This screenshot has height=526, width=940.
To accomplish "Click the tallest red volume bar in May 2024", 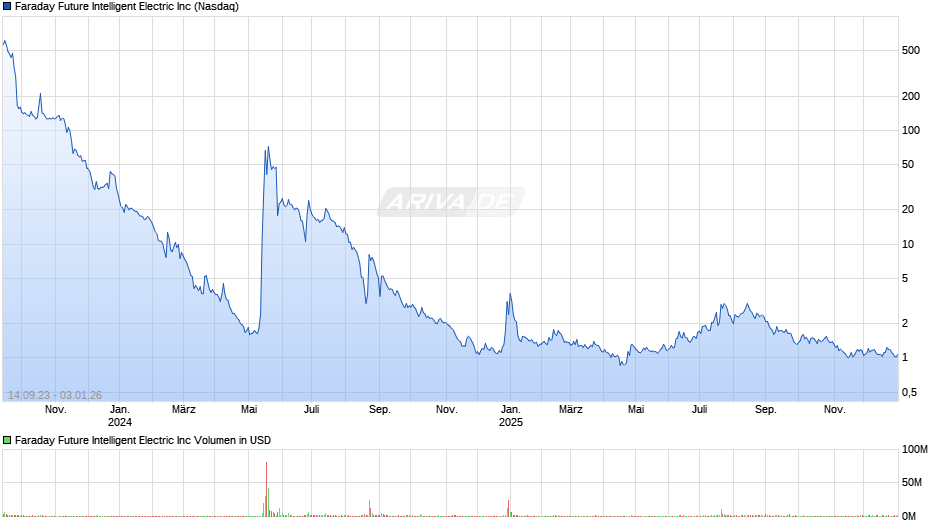I will pyautogui.click(x=266, y=489).
